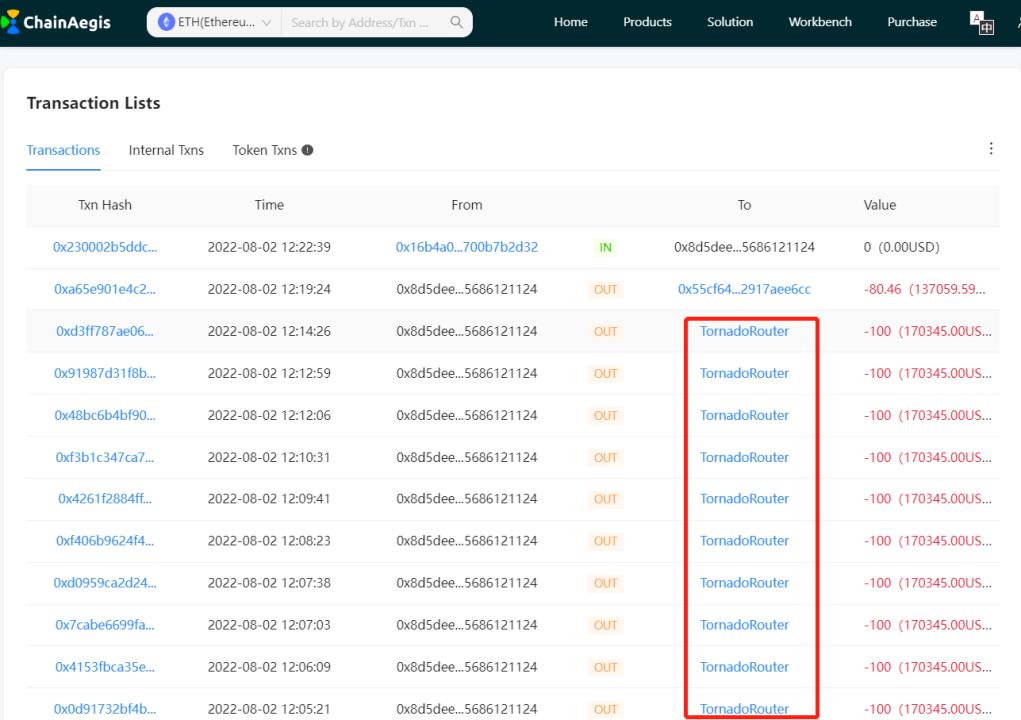Click value -80.46 (137059.59...
Viewport: 1021px width, 720px height.
(x=925, y=289)
